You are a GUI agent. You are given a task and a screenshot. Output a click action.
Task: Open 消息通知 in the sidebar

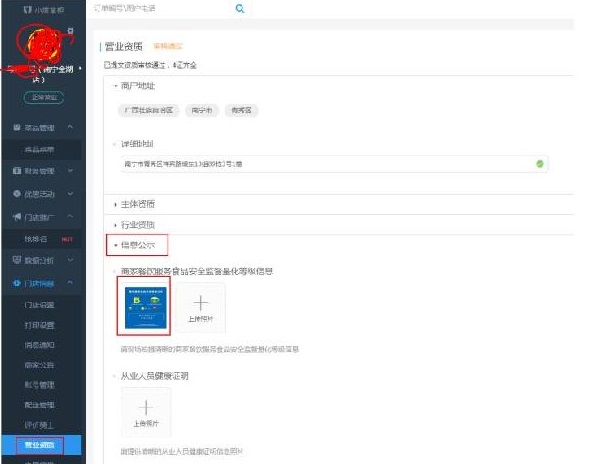[40, 345]
